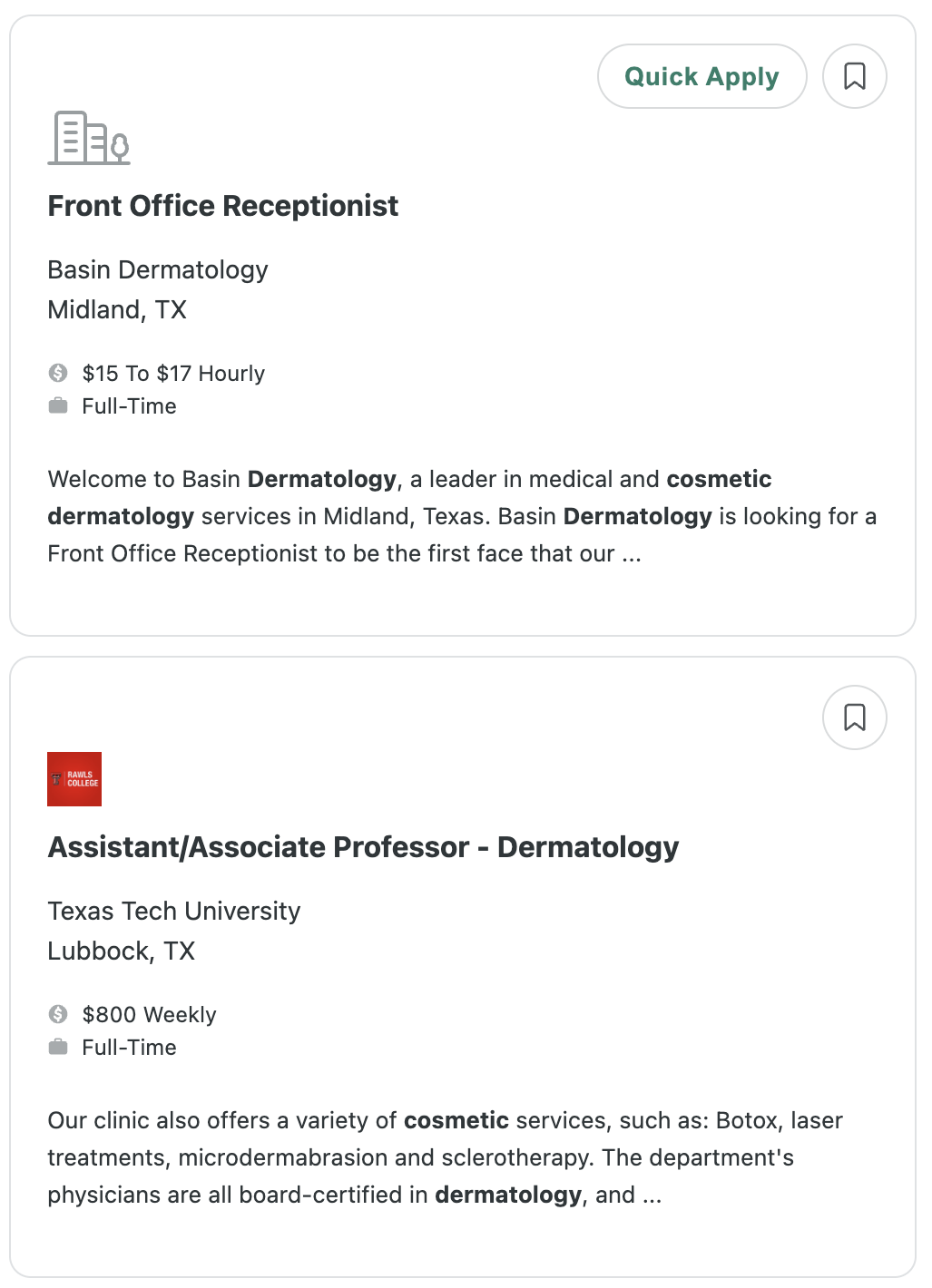Click the Texas Tech University employer name
The width and height of the screenshot is (932, 1288).
pos(174,911)
